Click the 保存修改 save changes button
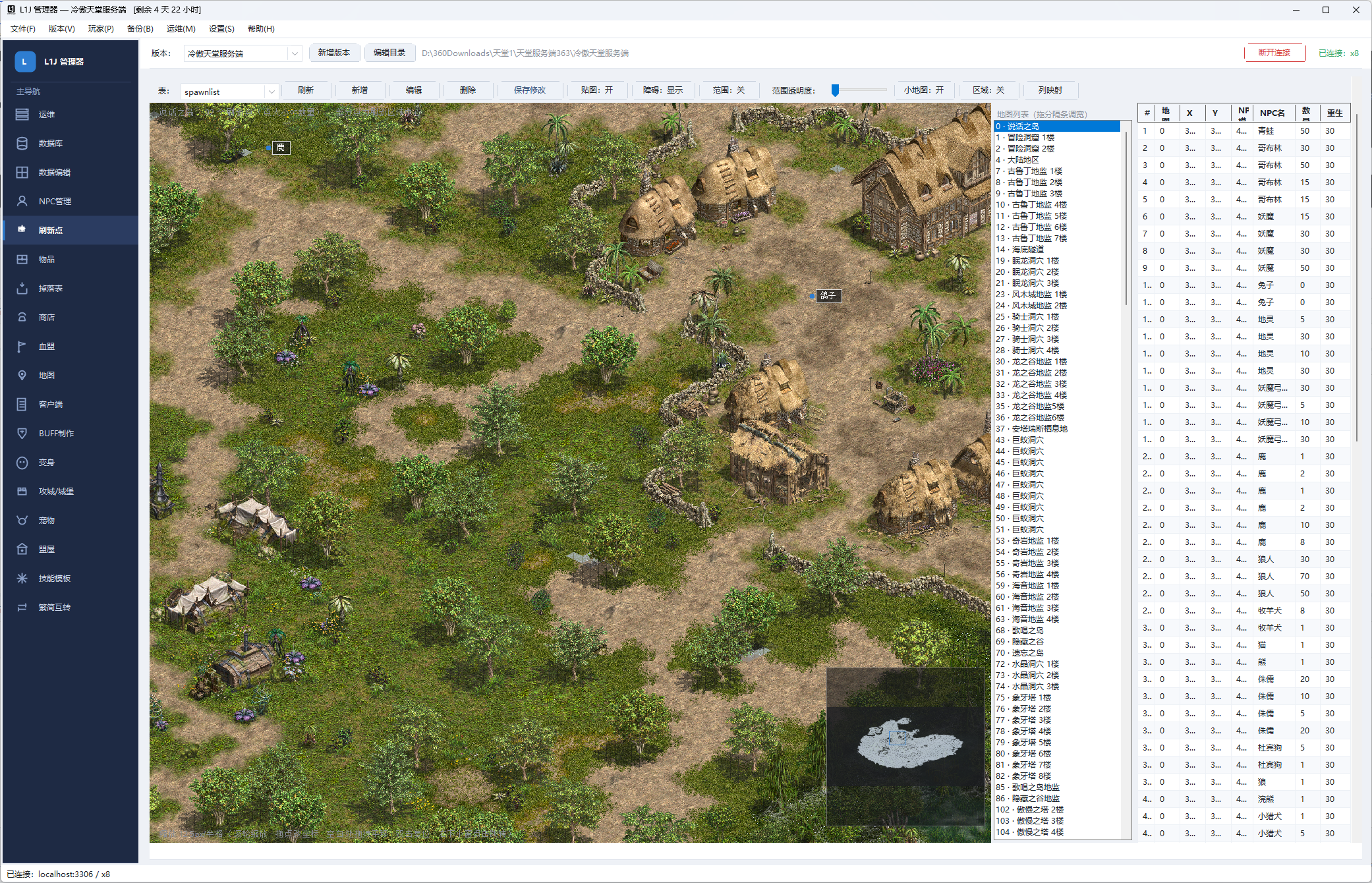The image size is (1372, 883). 529,90
